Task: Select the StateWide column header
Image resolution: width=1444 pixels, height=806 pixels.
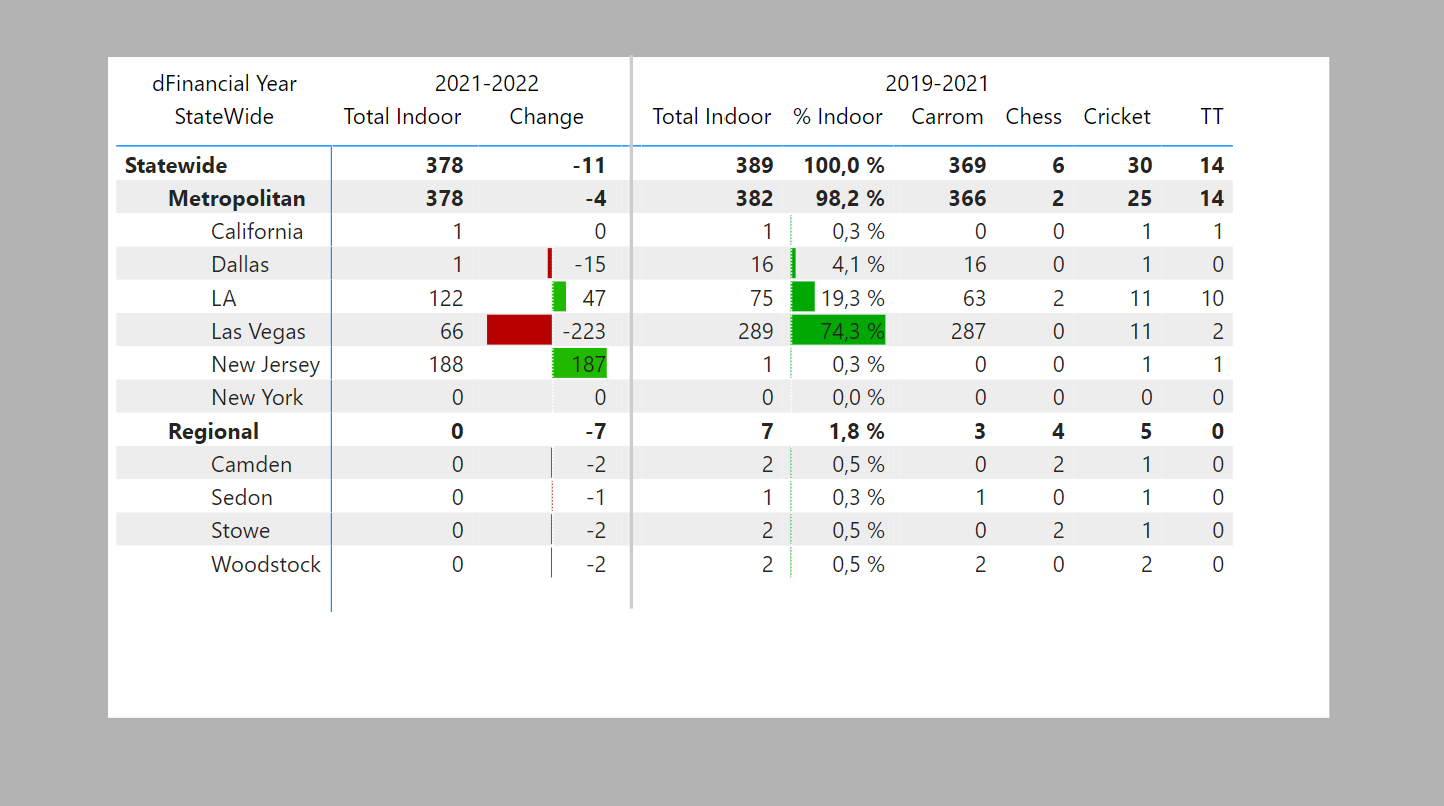Action: pyautogui.click(x=224, y=117)
